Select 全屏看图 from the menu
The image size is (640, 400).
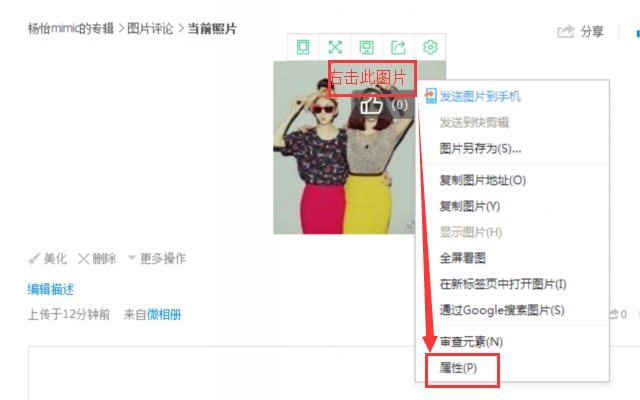462,258
